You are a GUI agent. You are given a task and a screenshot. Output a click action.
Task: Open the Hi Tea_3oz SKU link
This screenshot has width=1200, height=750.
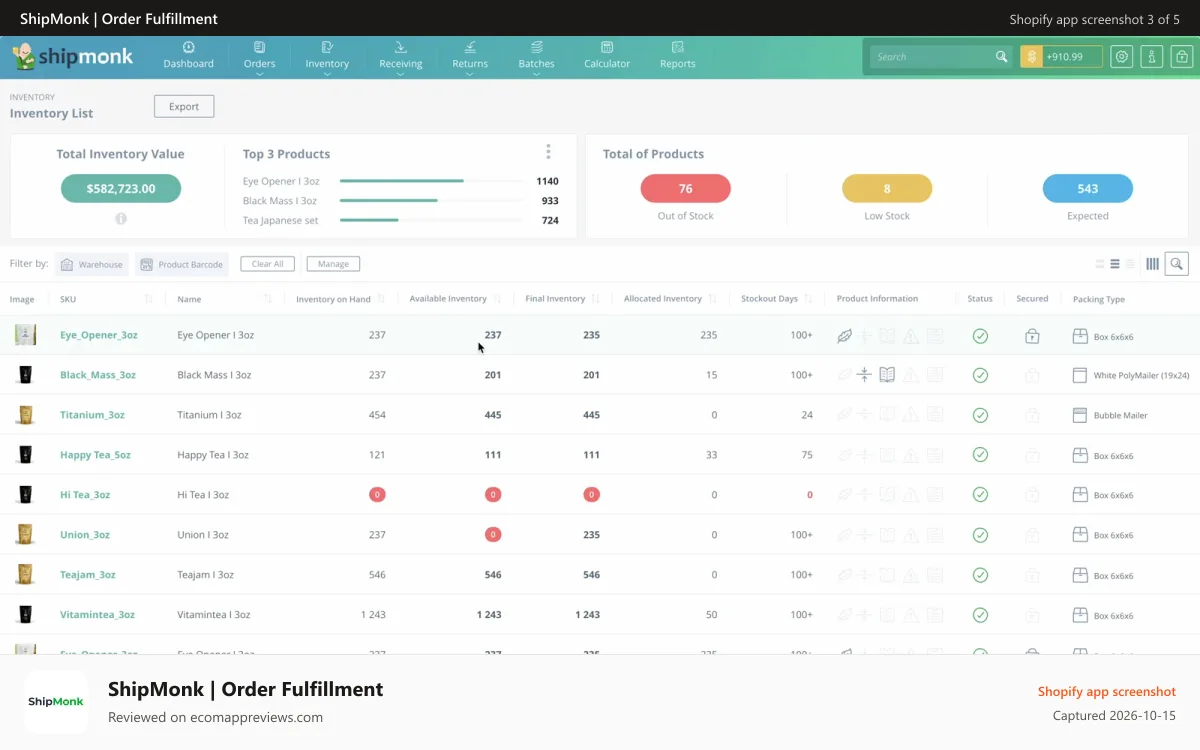pos(85,495)
